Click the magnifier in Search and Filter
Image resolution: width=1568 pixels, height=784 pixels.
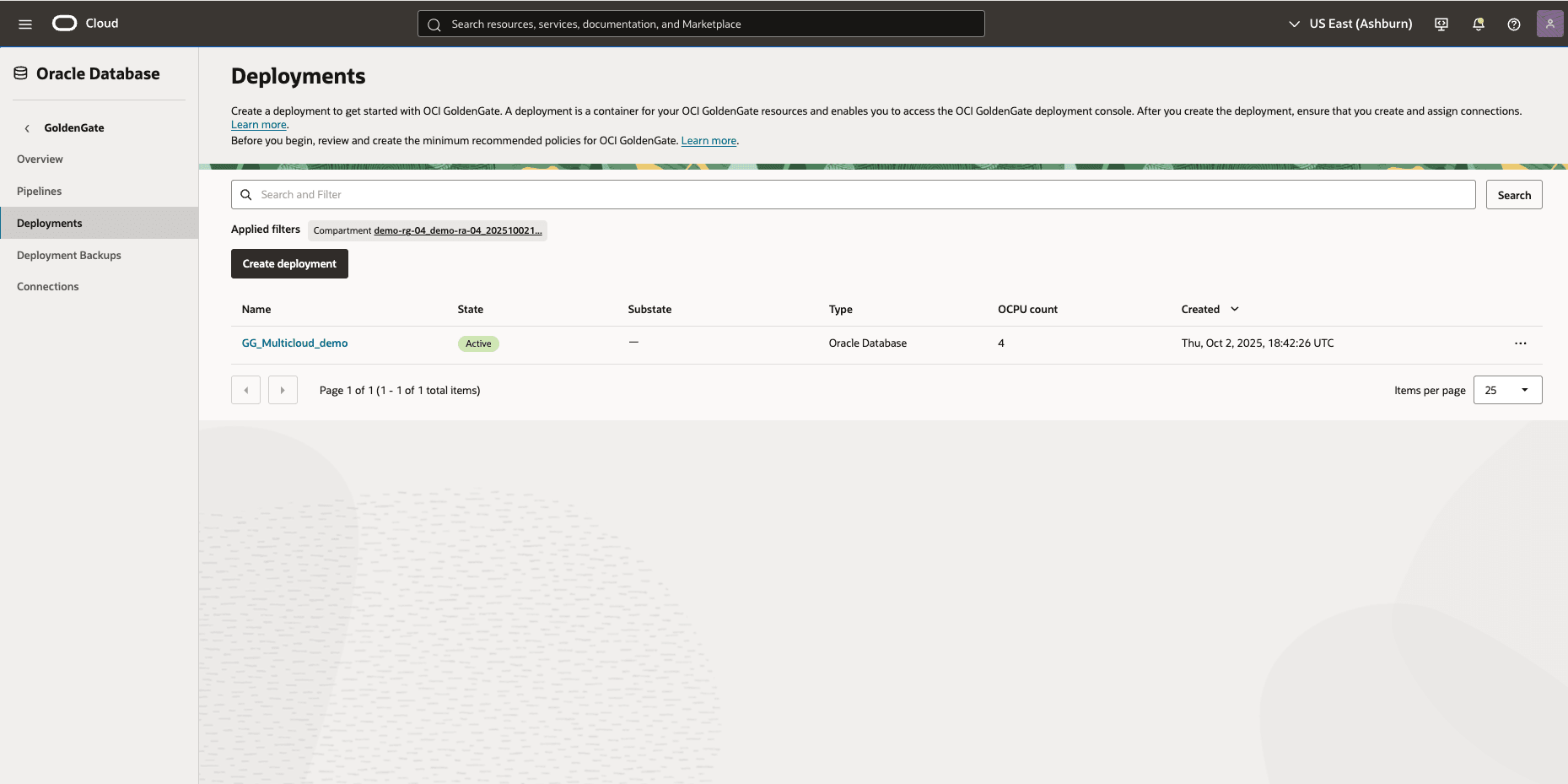(246, 194)
